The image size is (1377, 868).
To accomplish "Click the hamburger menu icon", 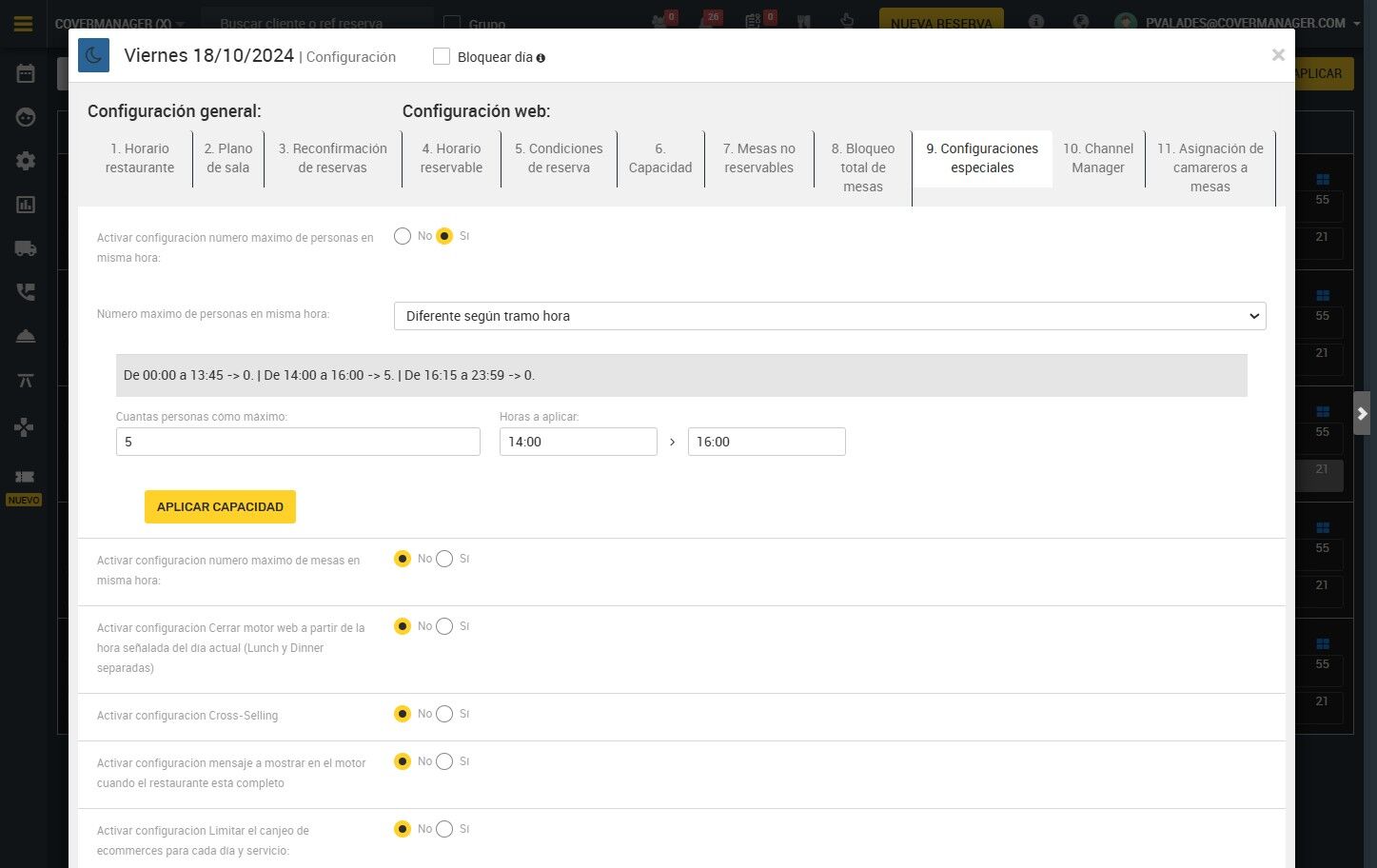I will click(24, 24).
